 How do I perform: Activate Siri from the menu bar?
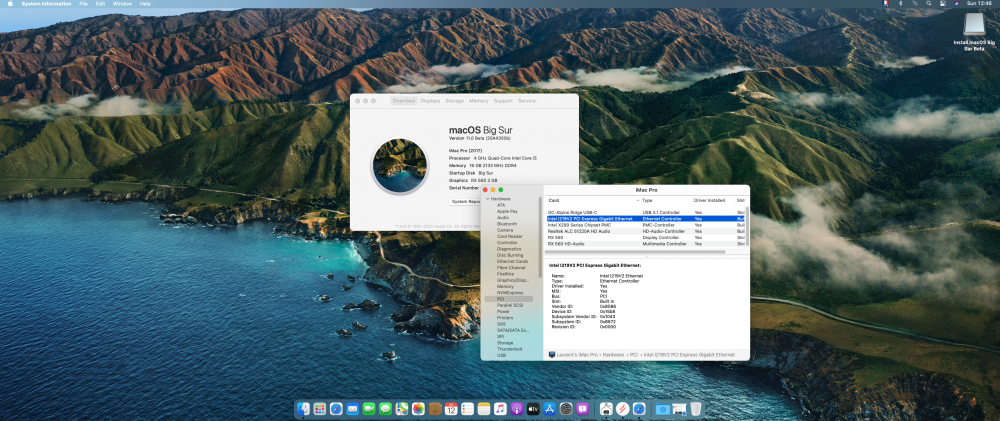coord(956,3)
